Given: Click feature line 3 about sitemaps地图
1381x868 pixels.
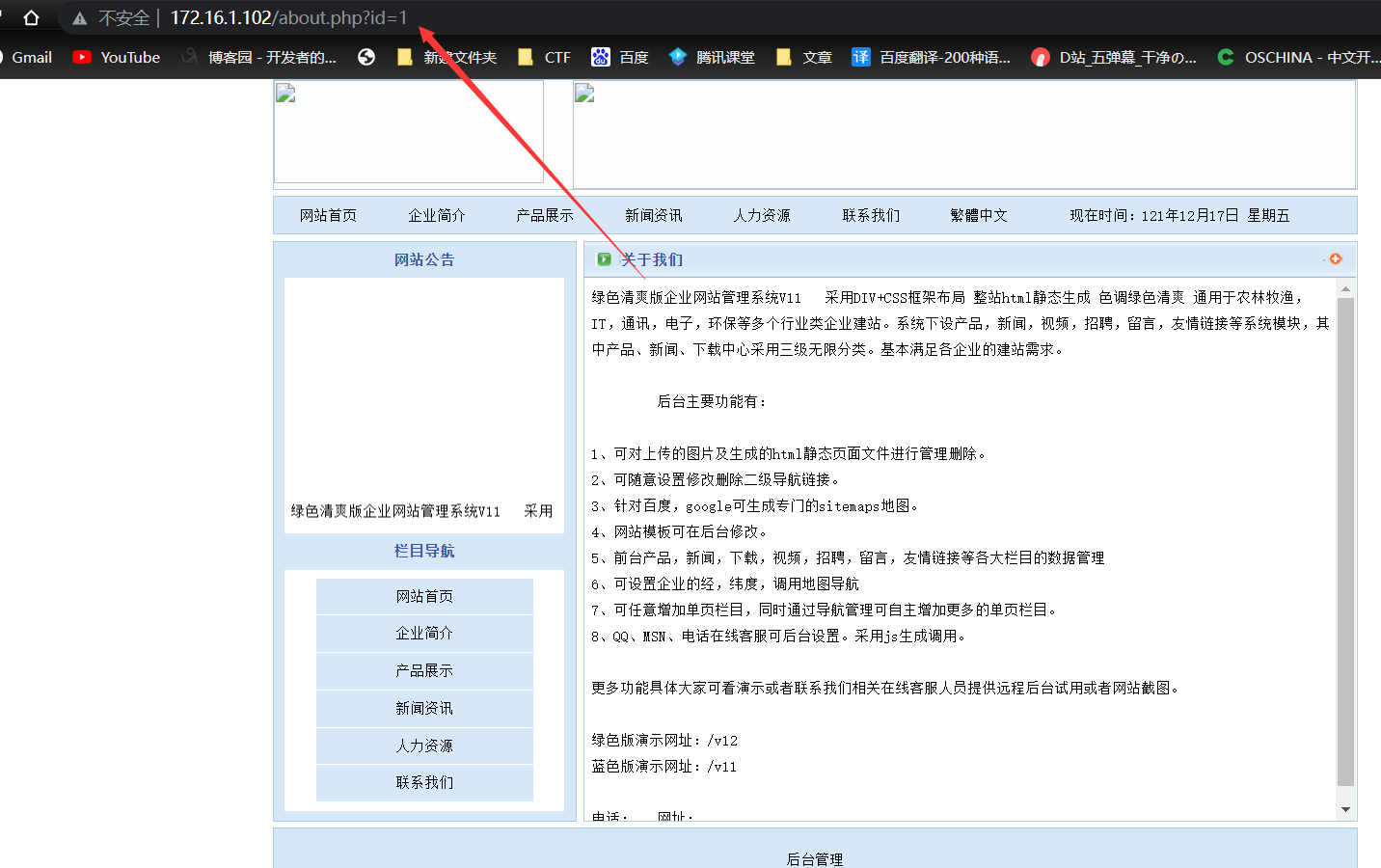Looking at the screenshot, I should 757,505.
